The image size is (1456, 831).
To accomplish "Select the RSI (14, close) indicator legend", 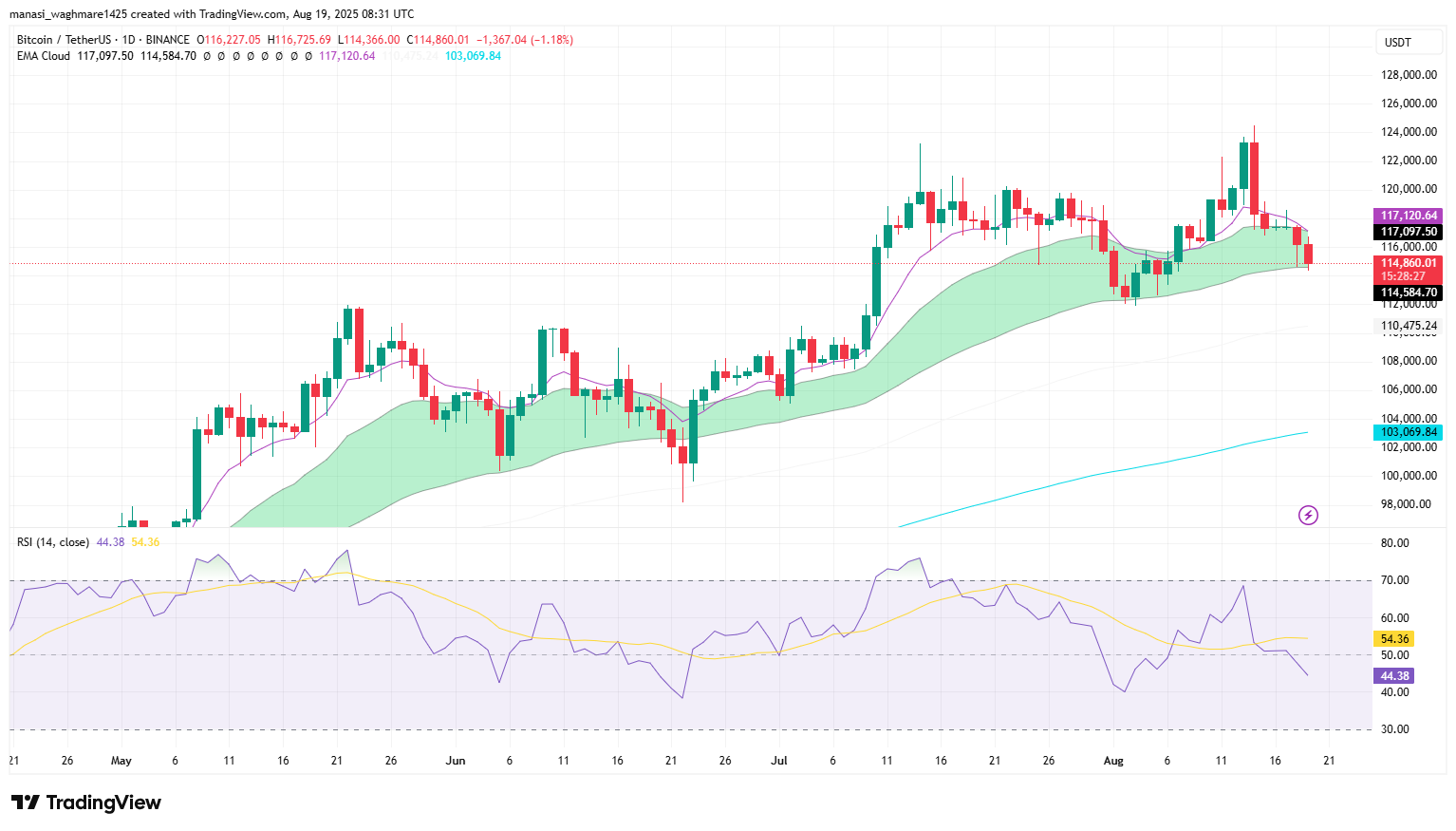I will tap(53, 542).
